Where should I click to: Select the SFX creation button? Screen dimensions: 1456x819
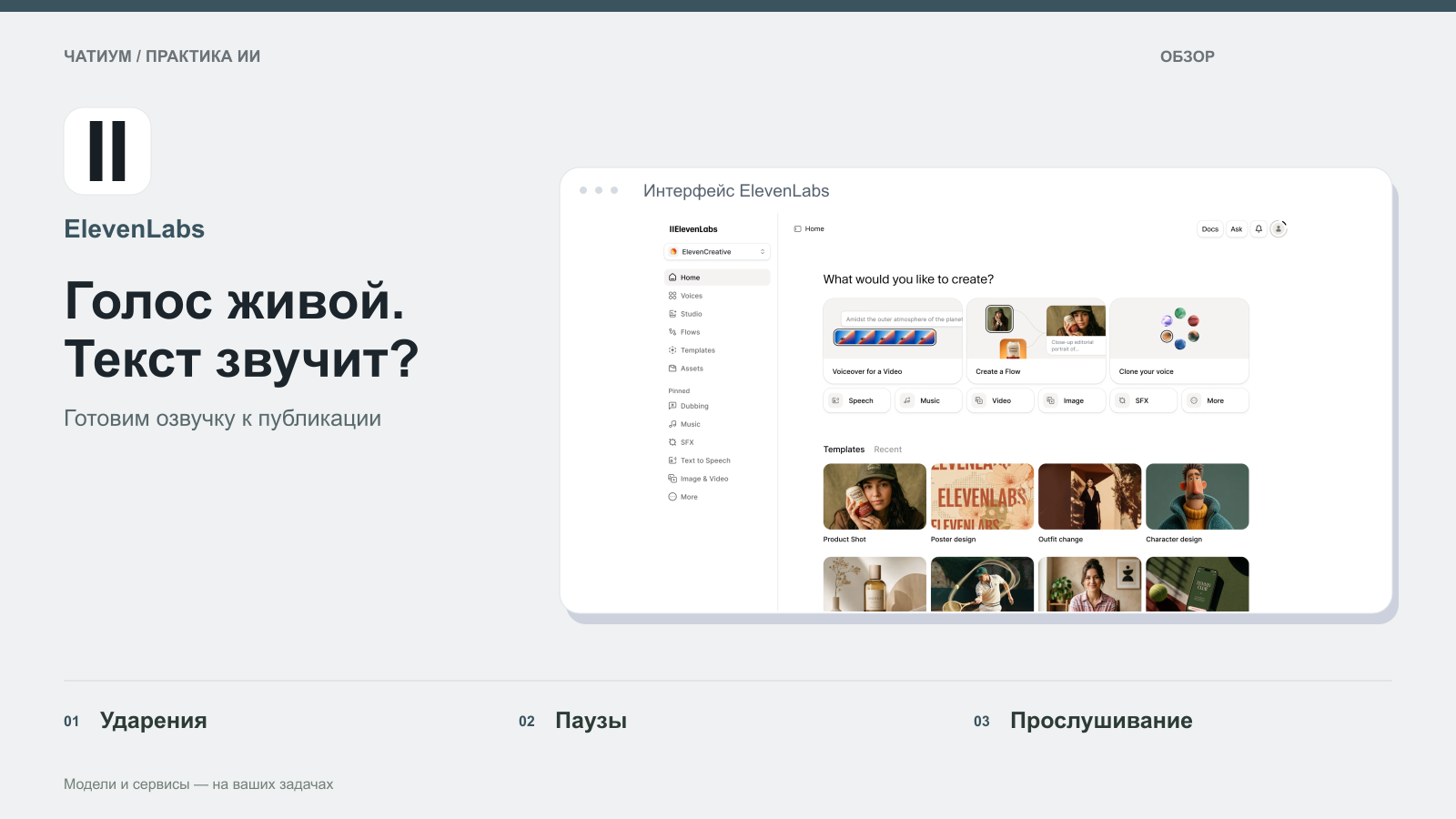point(1143,400)
